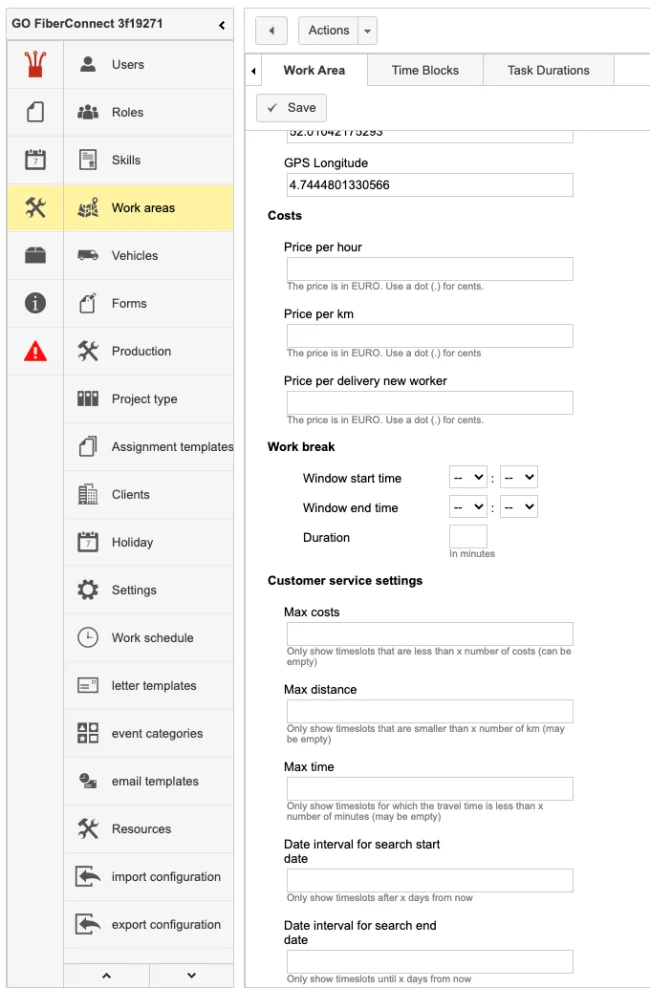
Task: Select the highlighted tools icon in left rail
Action: 35,208
